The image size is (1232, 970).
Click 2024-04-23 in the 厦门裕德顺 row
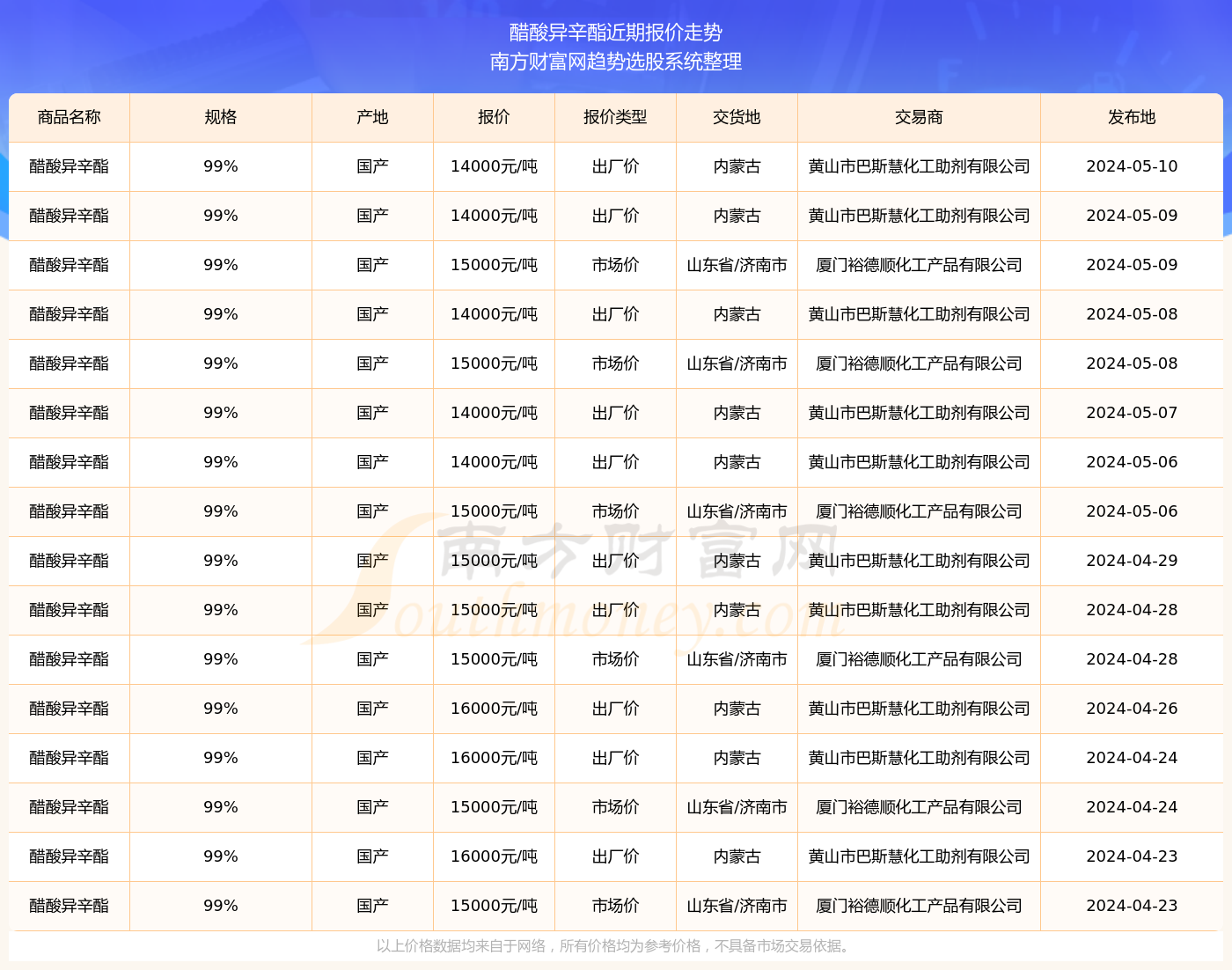[x=1132, y=906]
